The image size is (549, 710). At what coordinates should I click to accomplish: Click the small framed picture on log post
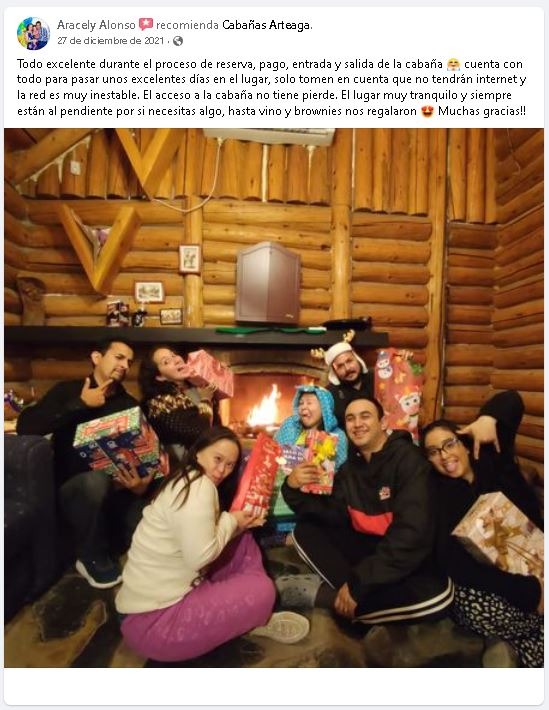coord(190,259)
